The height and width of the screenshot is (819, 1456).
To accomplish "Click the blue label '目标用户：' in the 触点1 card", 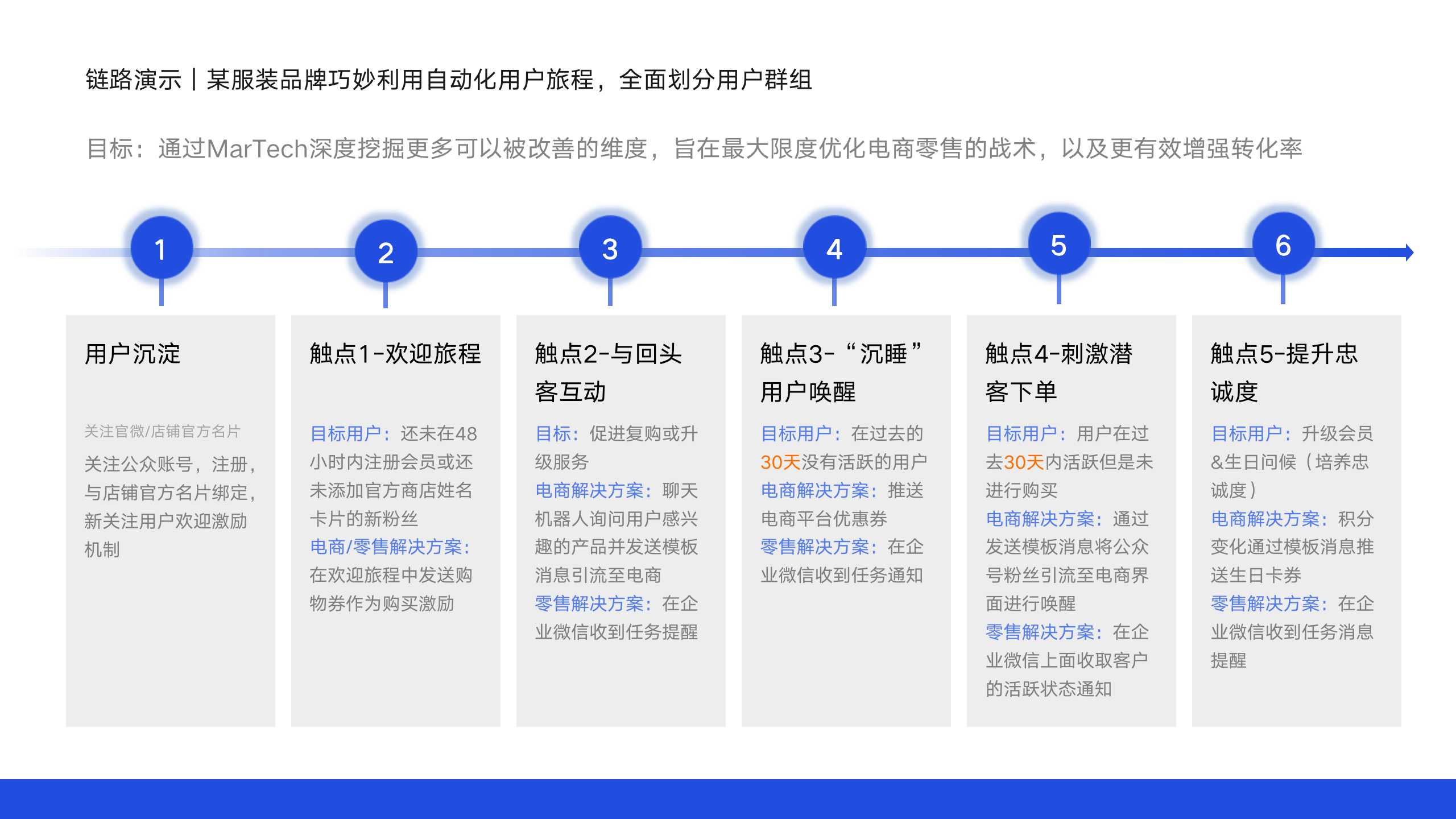I will point(350,433).
